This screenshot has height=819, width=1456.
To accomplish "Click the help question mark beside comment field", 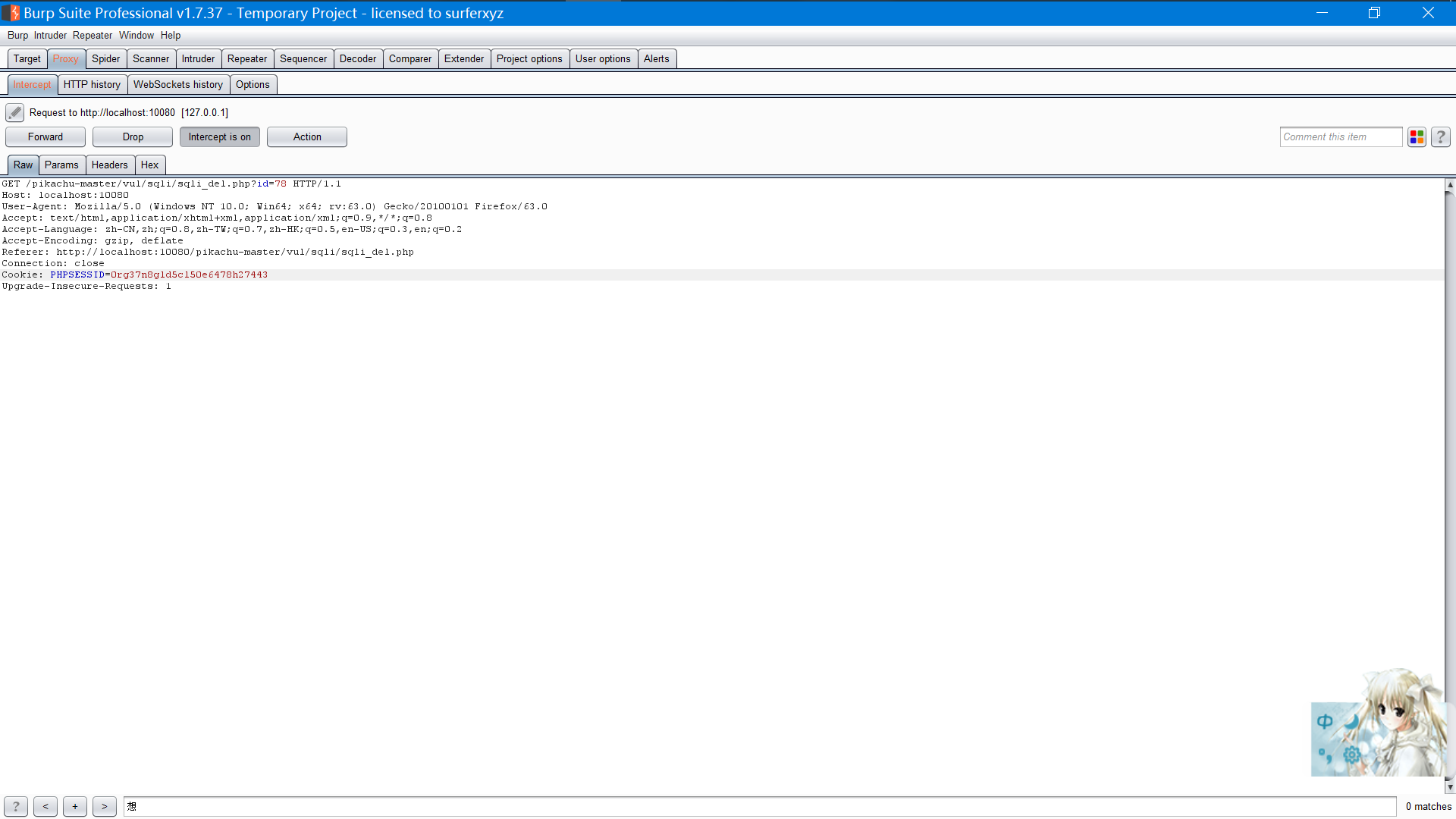I will 1440,137.
